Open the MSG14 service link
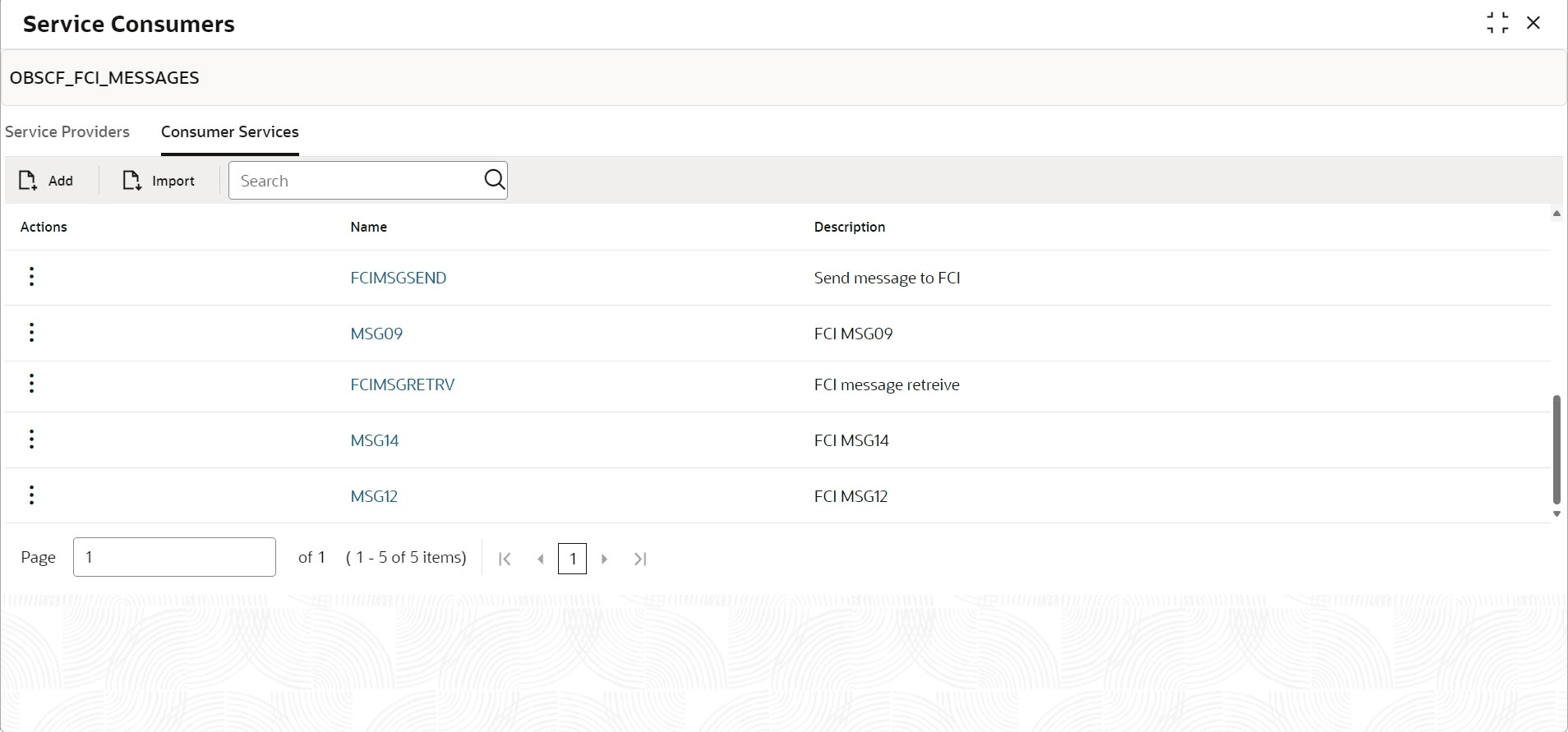This screenshot has height=732, width=1568. 375,440
